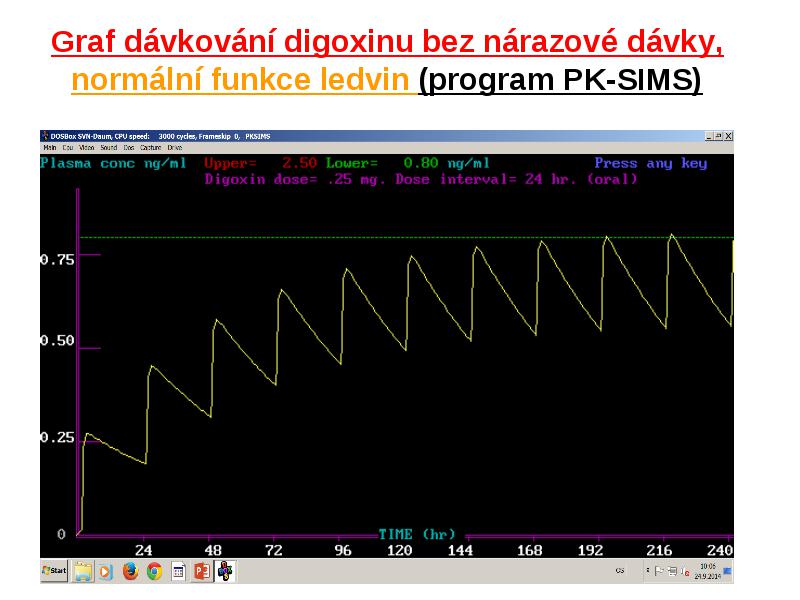Screen dimensions: 800x600
Task: Click the Show desktop button
Action: [728, 571]
